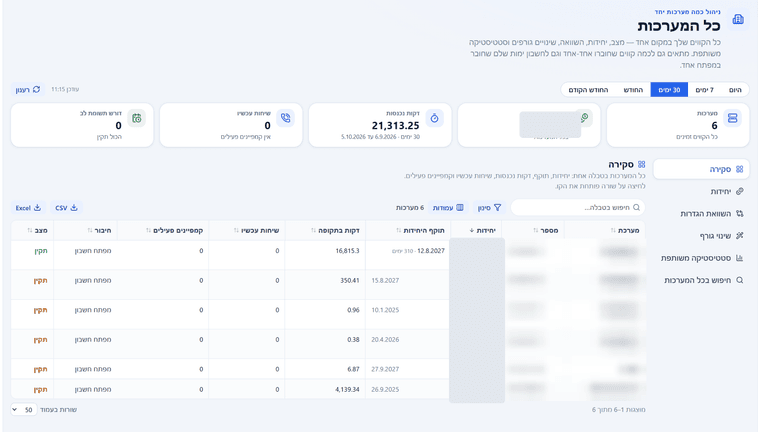Download the table as Excel
This screenshot has width=760, height=432.
click(28, 208)
